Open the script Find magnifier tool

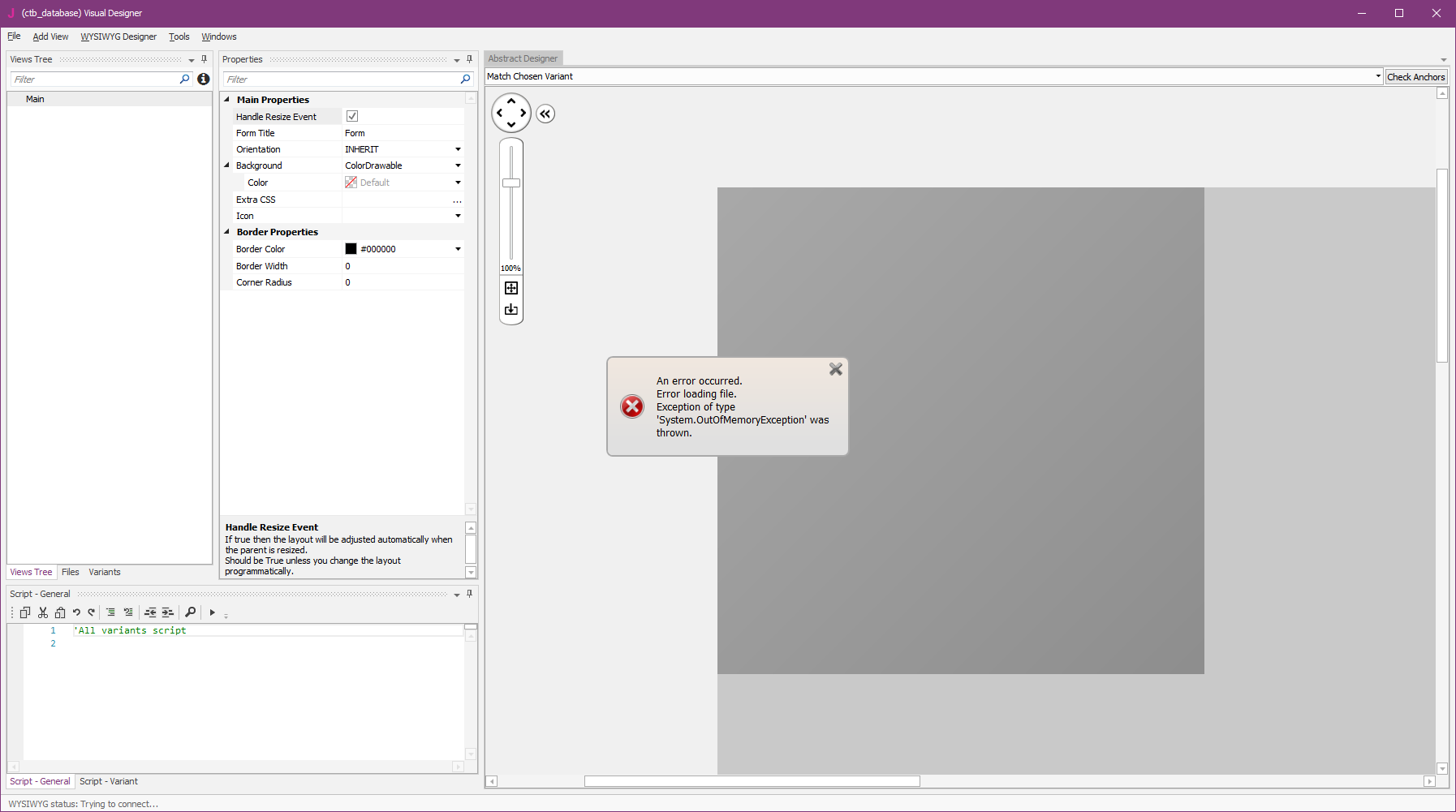[191, 612]
